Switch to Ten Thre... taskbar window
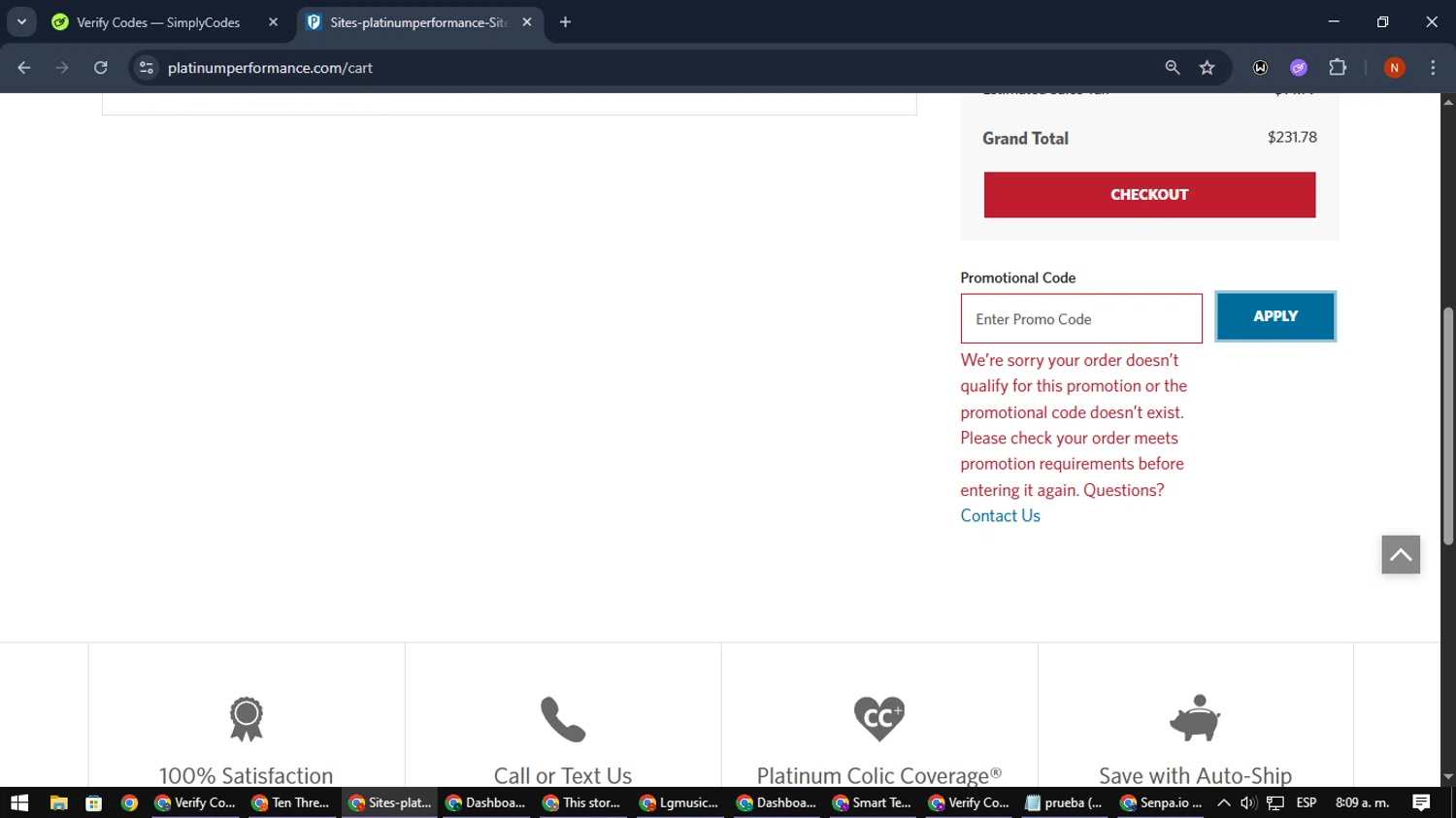 coord(290,802)
